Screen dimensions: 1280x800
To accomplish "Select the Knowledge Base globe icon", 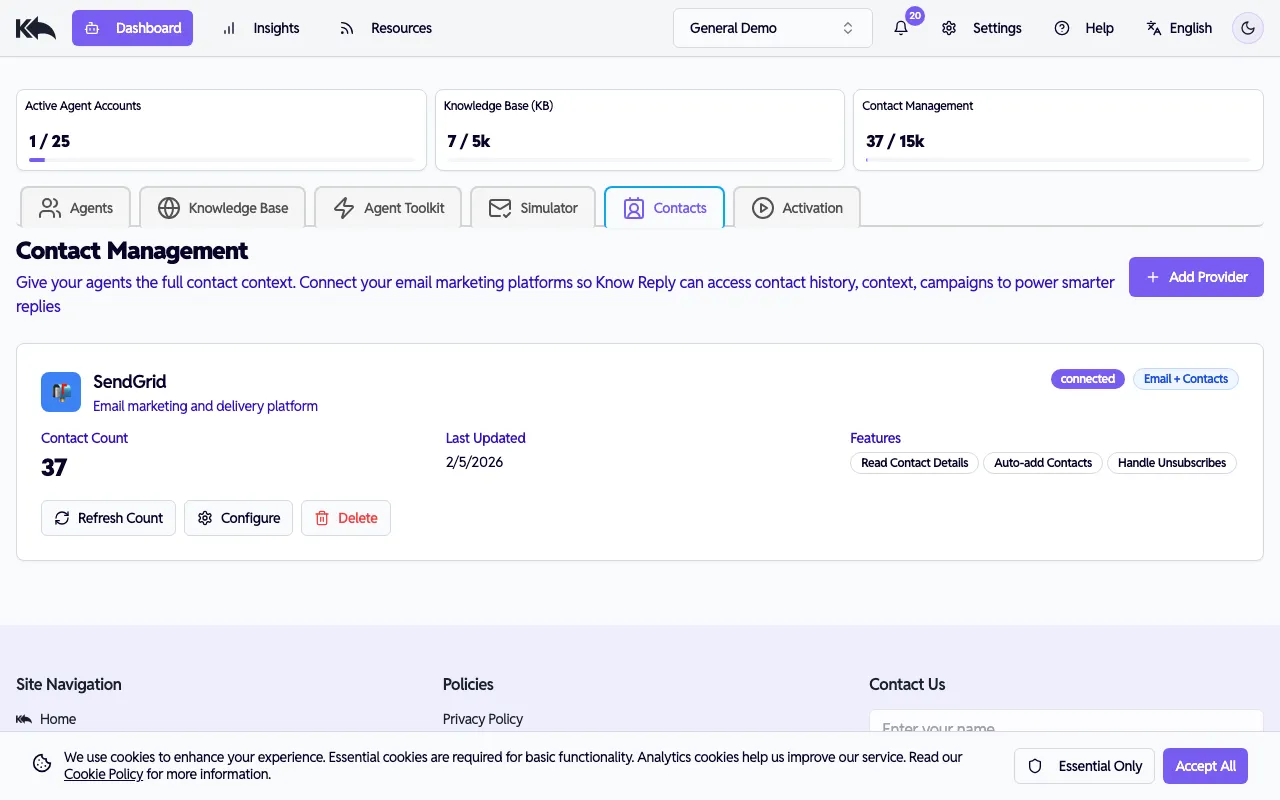I will [166, 207].
